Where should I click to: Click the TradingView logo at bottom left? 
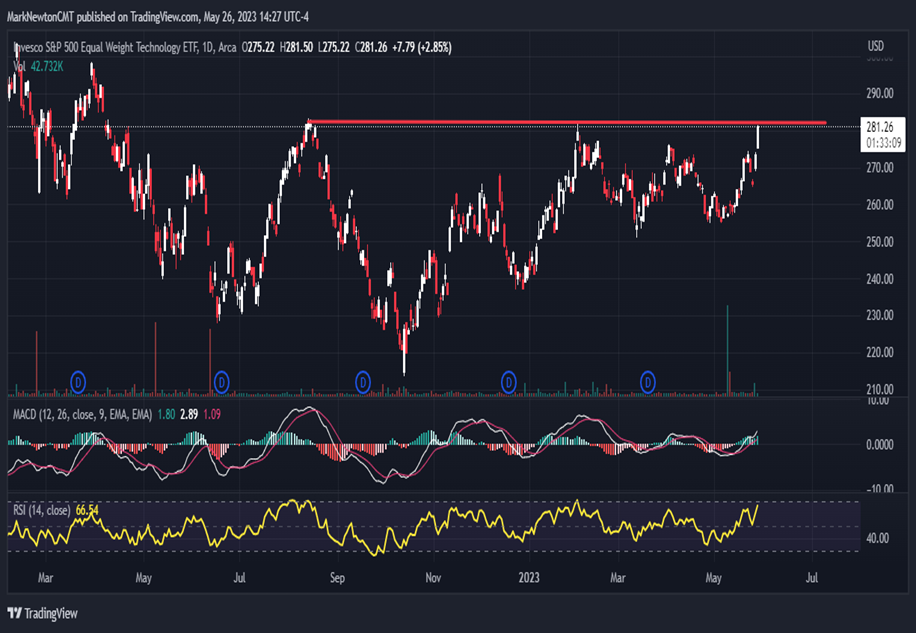[42, 613]
